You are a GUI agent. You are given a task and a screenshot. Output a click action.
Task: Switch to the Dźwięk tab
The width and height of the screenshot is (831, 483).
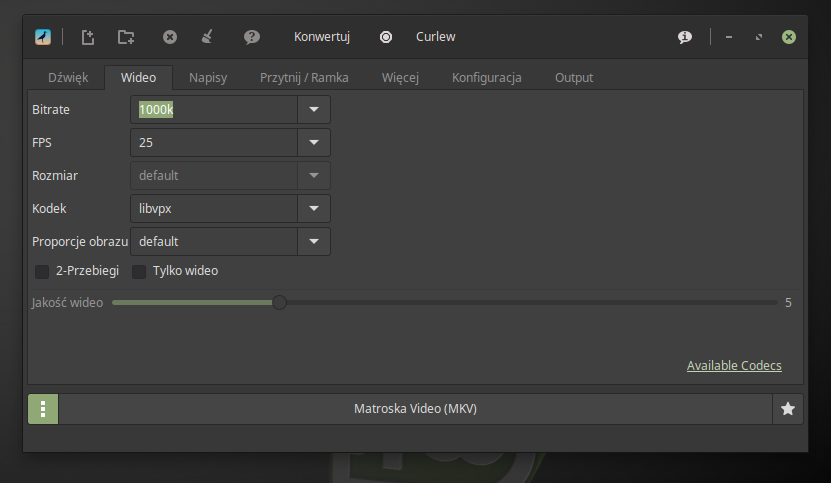68,77
